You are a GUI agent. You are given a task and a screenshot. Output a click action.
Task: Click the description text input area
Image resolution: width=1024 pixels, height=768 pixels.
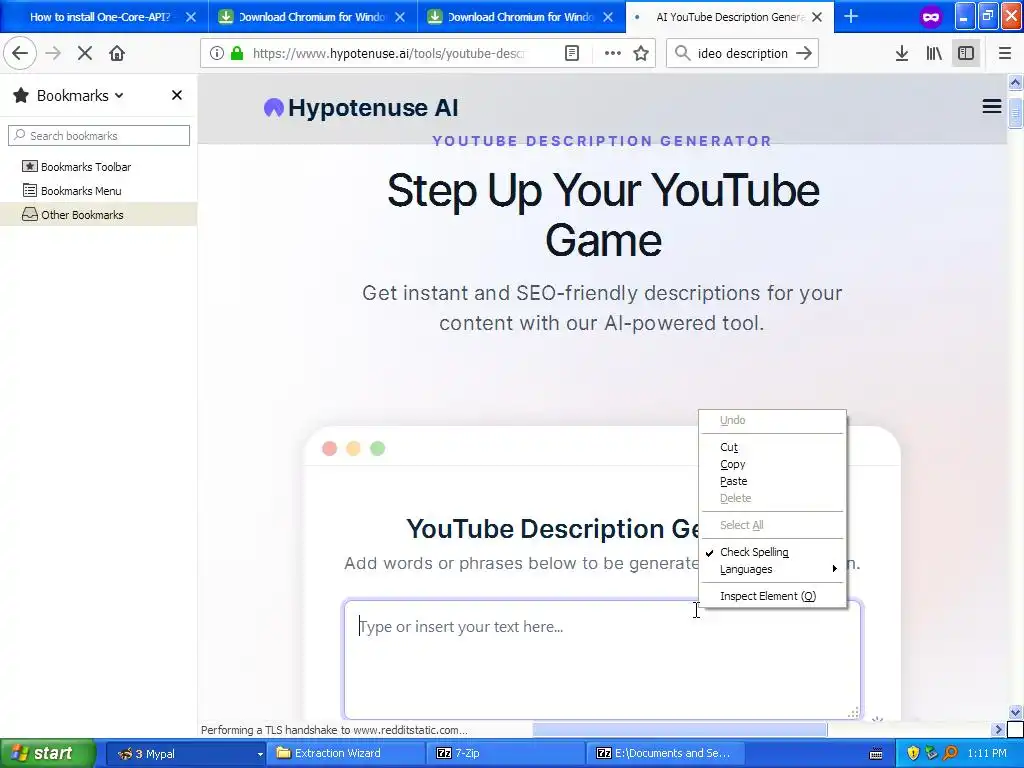point(602,660)
